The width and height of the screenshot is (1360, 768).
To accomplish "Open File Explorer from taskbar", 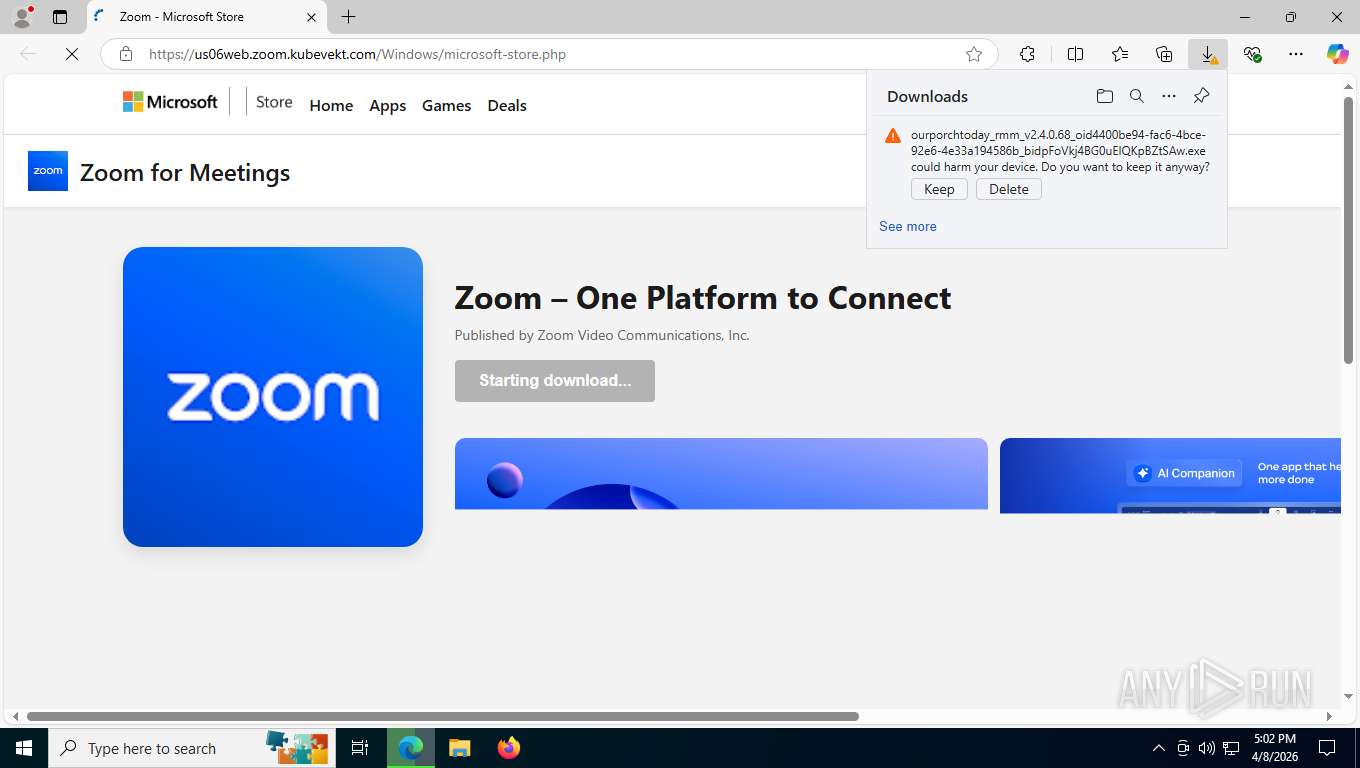I will (x=459, y=748).
